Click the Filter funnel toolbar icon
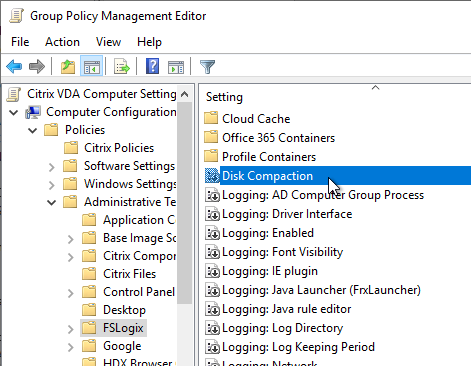The height and width of the screenshot is (366, 471). (x=207, y=67)
